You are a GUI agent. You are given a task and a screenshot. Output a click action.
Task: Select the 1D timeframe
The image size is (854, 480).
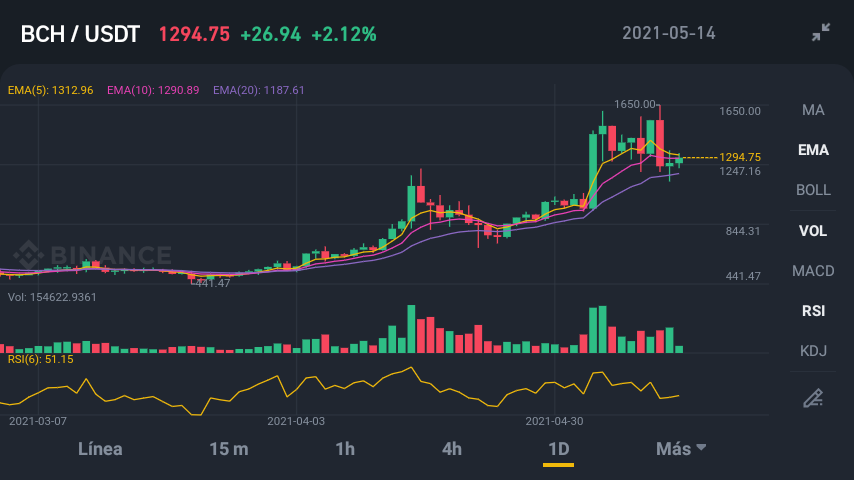coord(558,448)
